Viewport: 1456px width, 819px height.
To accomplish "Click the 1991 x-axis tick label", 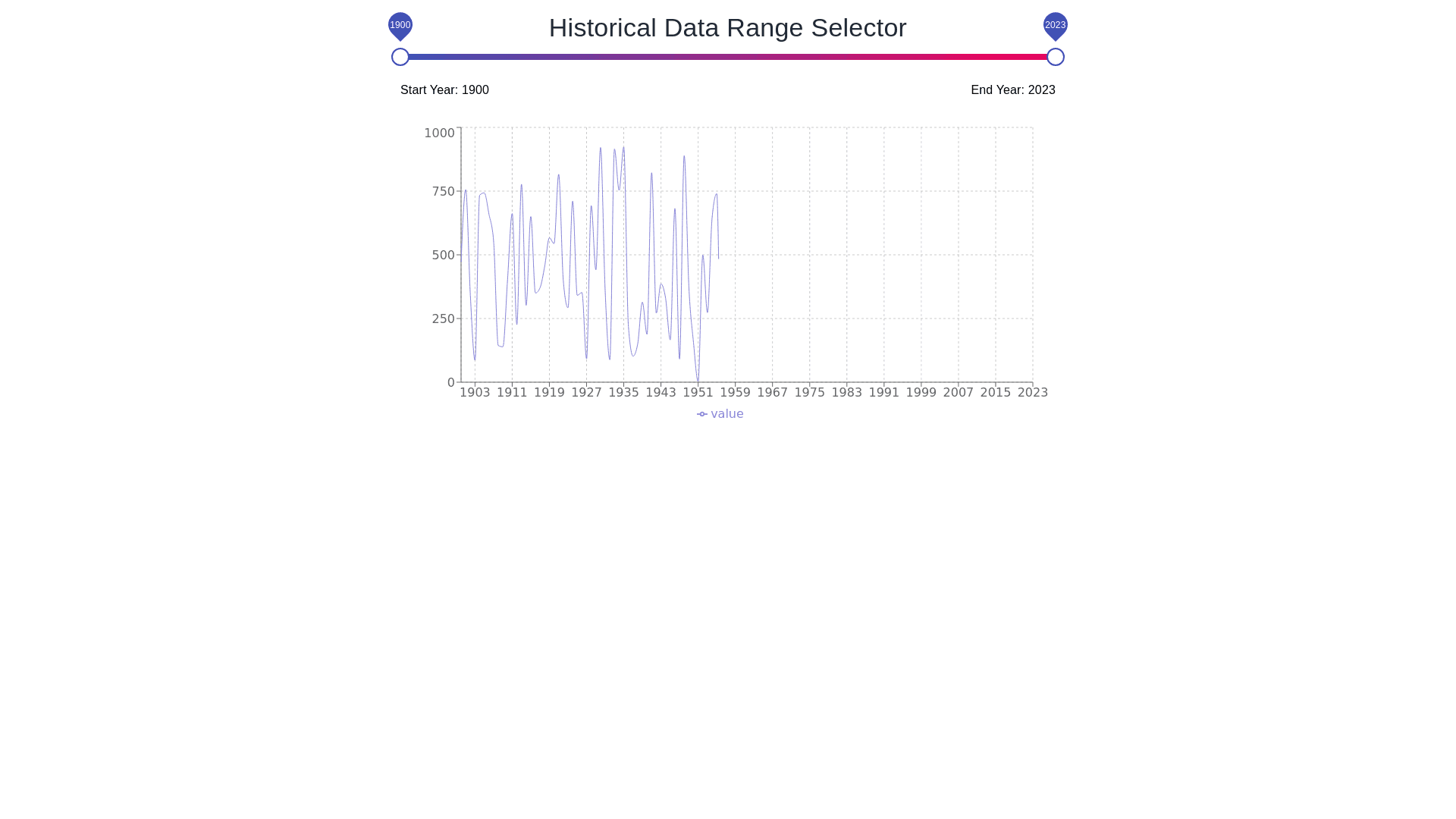I will 883,393.
